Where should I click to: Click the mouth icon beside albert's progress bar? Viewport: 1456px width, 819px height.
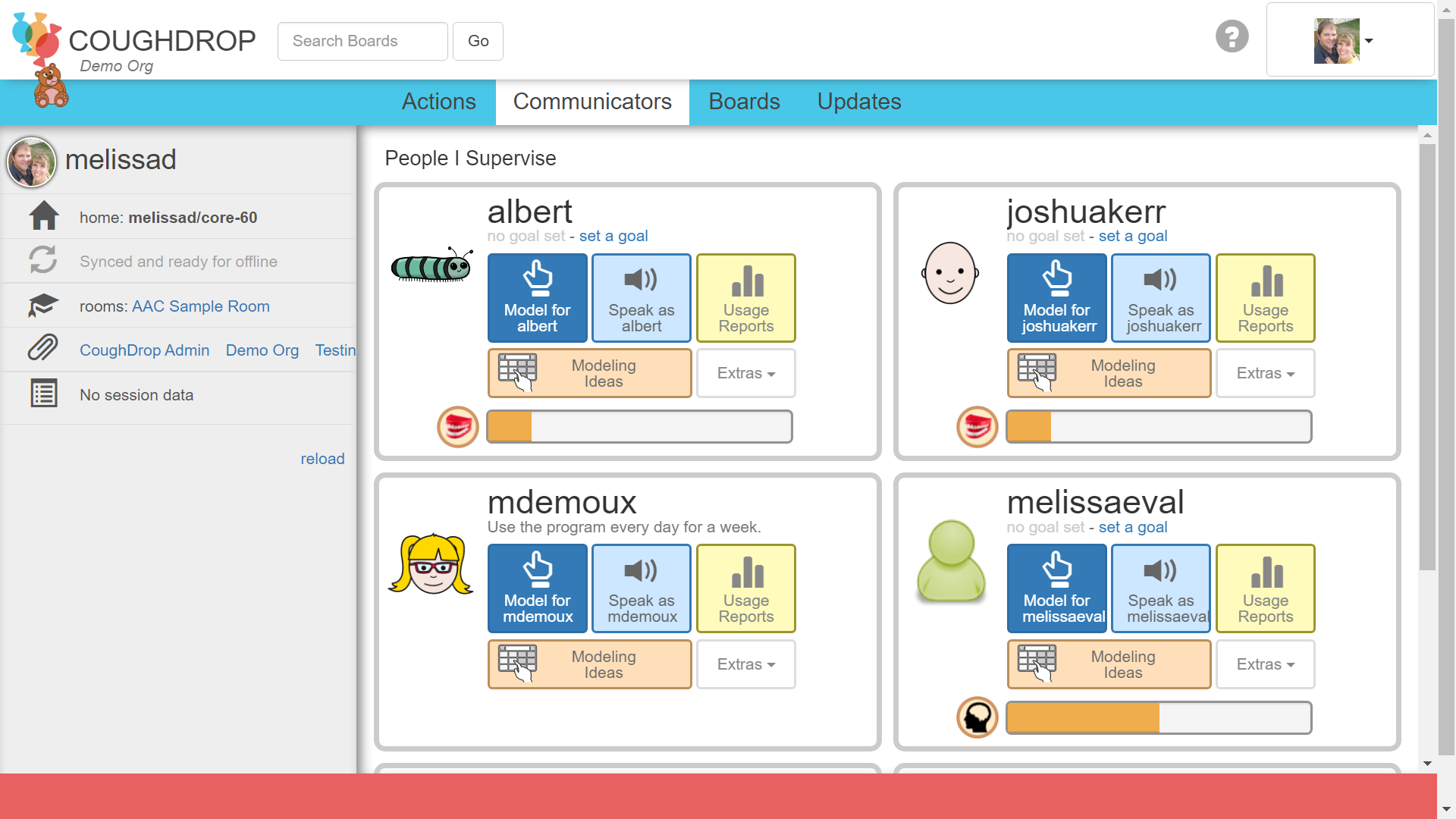coord(458,427)
